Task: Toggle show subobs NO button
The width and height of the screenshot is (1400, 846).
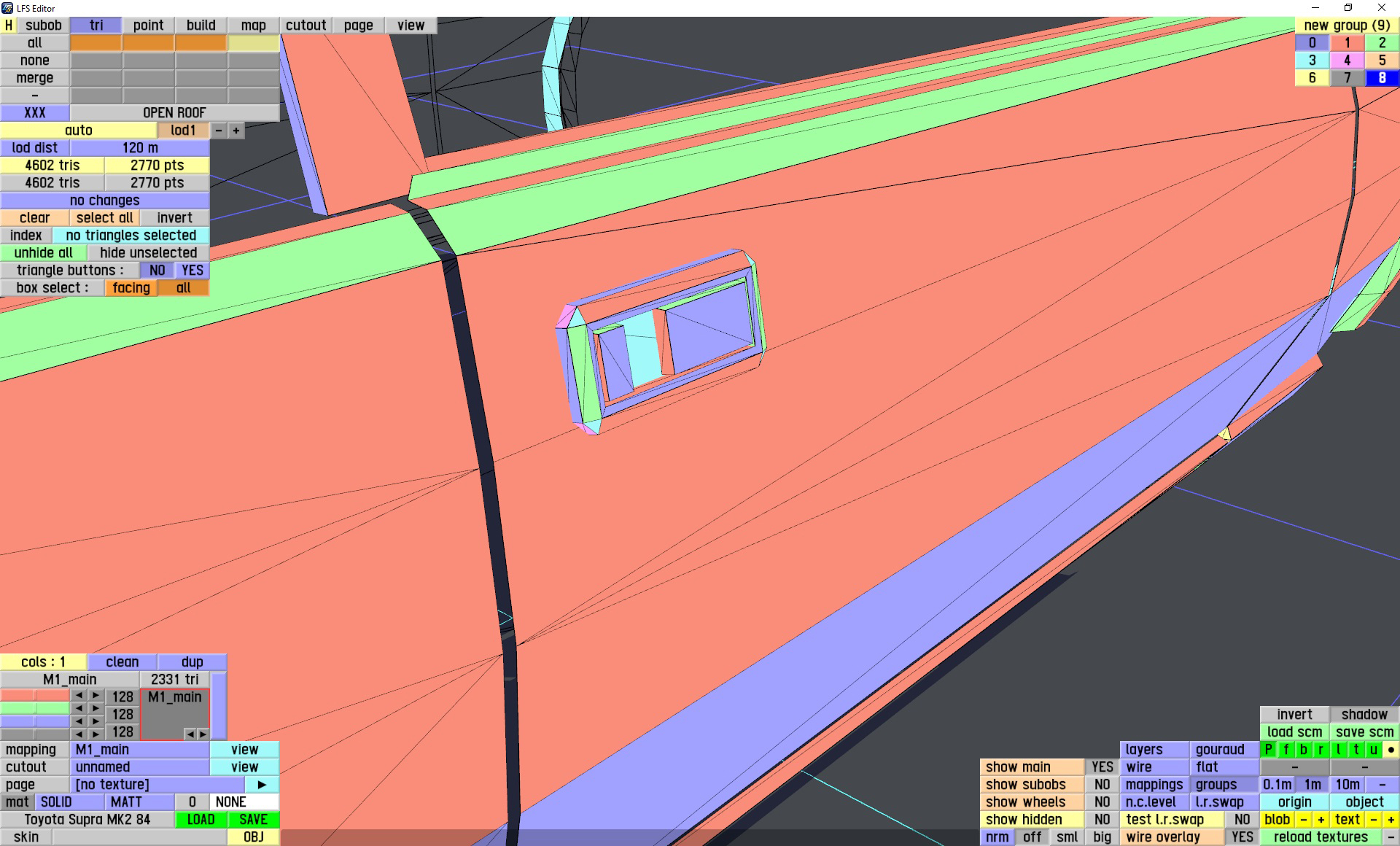Action: point(1102,785)
